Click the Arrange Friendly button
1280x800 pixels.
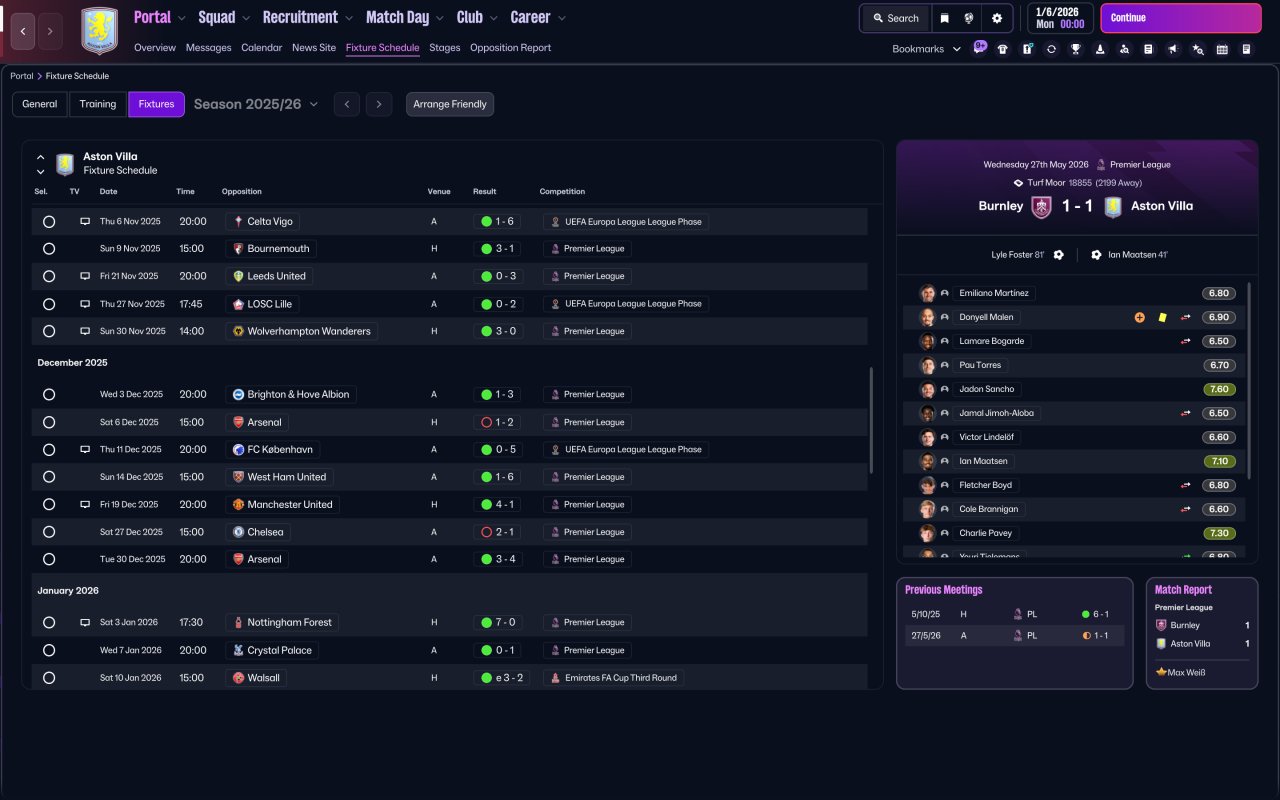tap(450, 104)
